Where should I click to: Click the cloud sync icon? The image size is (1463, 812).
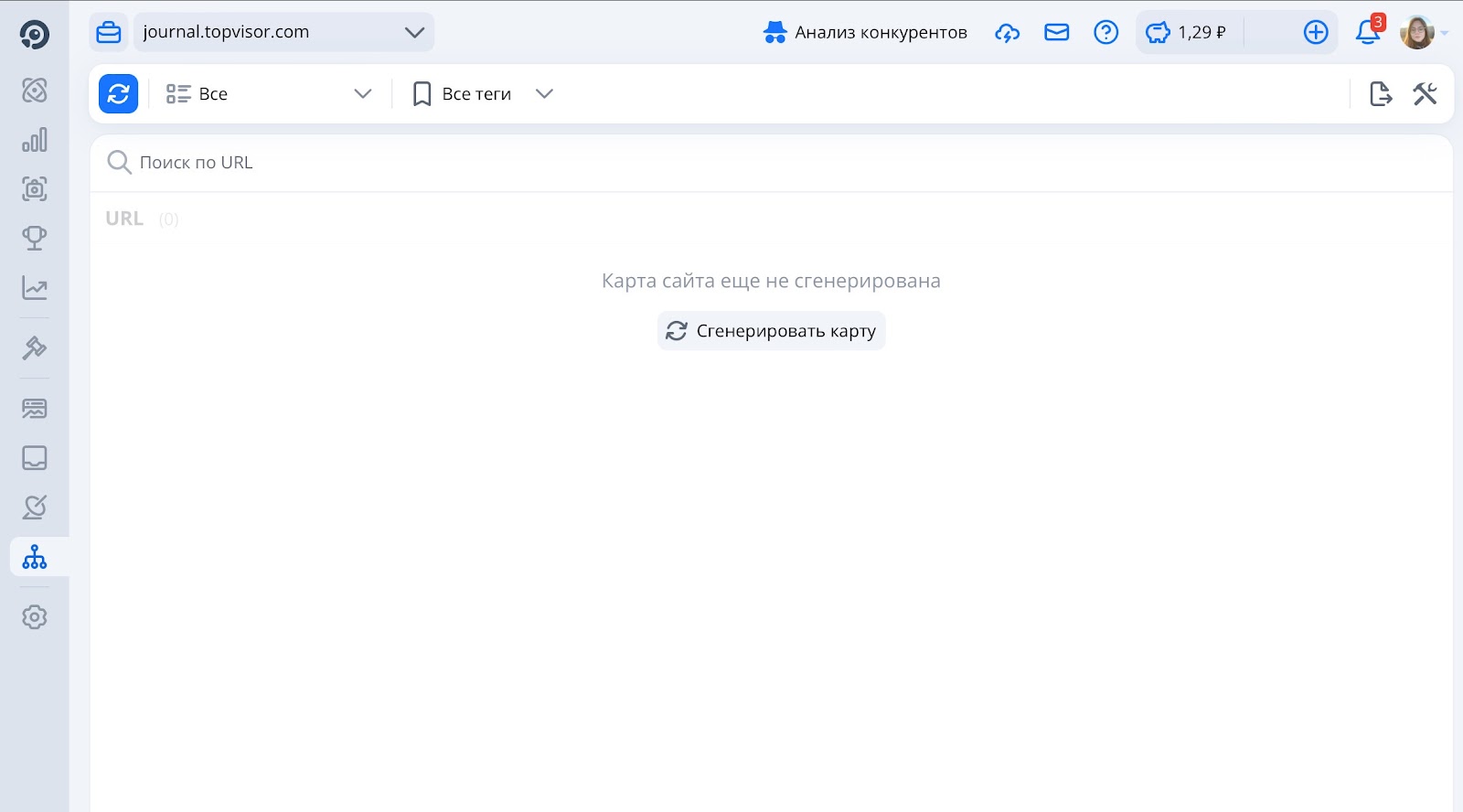1007,32
